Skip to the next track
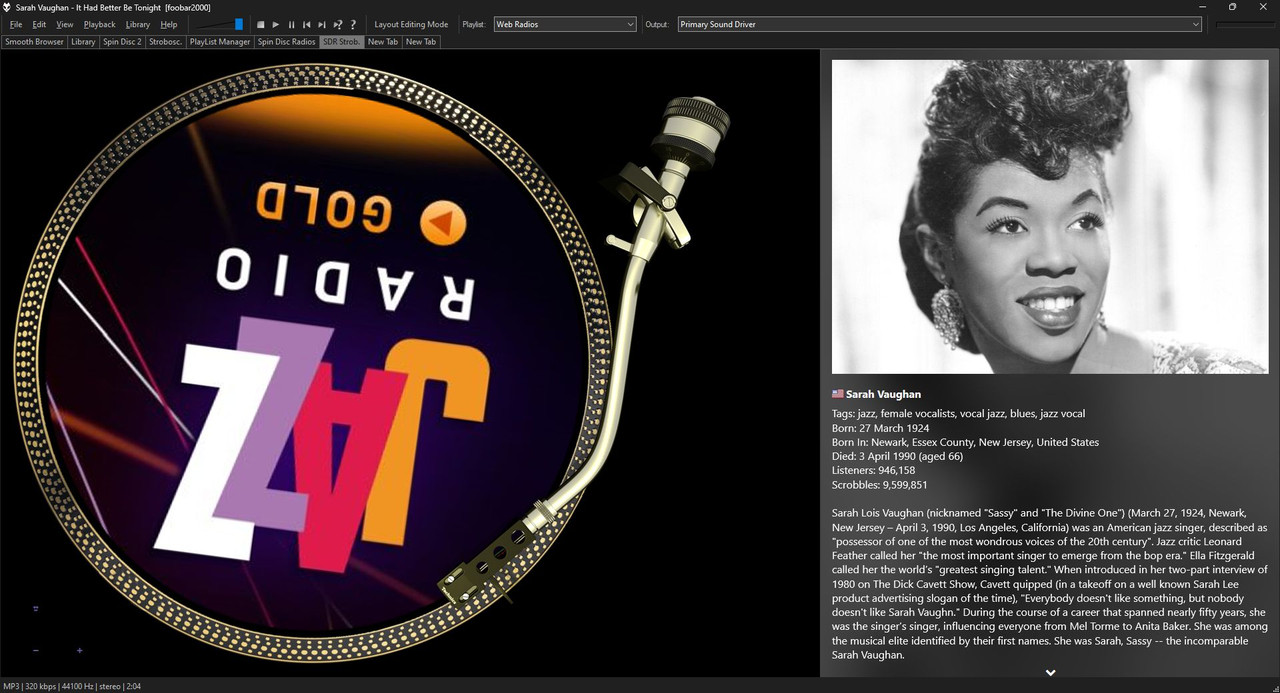The width and height of the screenshot is (1280, 693). pos(322,24)
